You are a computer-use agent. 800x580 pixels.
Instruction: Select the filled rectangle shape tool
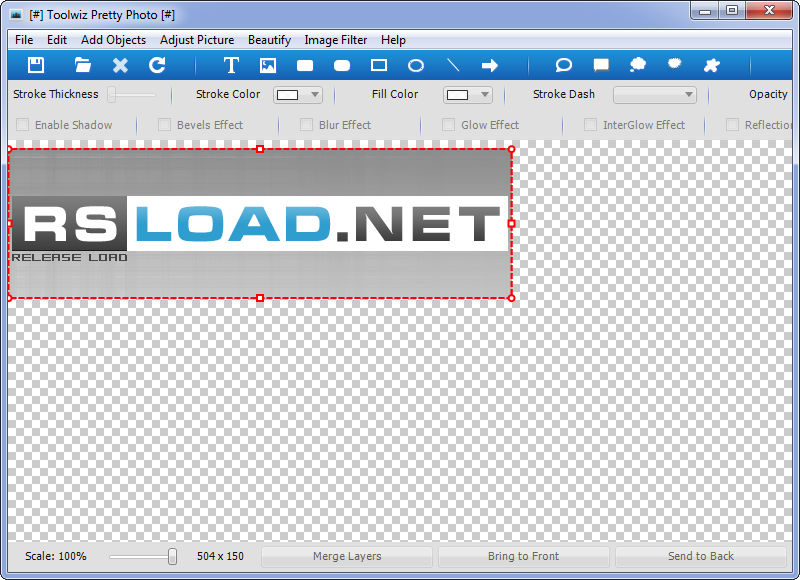tap(305, 66)
